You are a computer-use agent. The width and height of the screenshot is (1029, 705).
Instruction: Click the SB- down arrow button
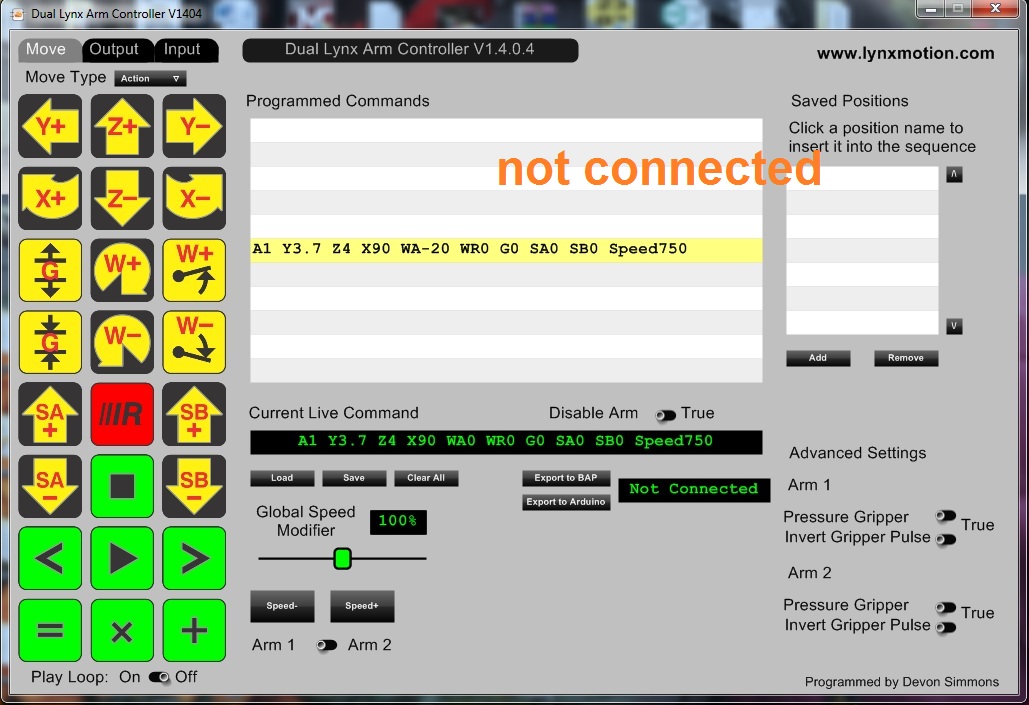tap(194, 486)
